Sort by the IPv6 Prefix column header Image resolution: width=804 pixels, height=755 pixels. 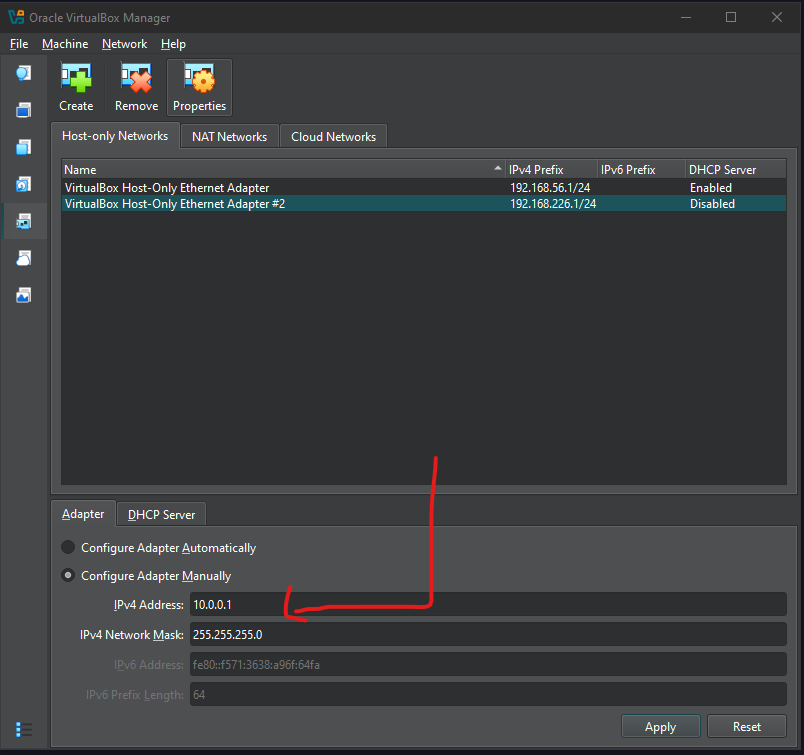641,170
